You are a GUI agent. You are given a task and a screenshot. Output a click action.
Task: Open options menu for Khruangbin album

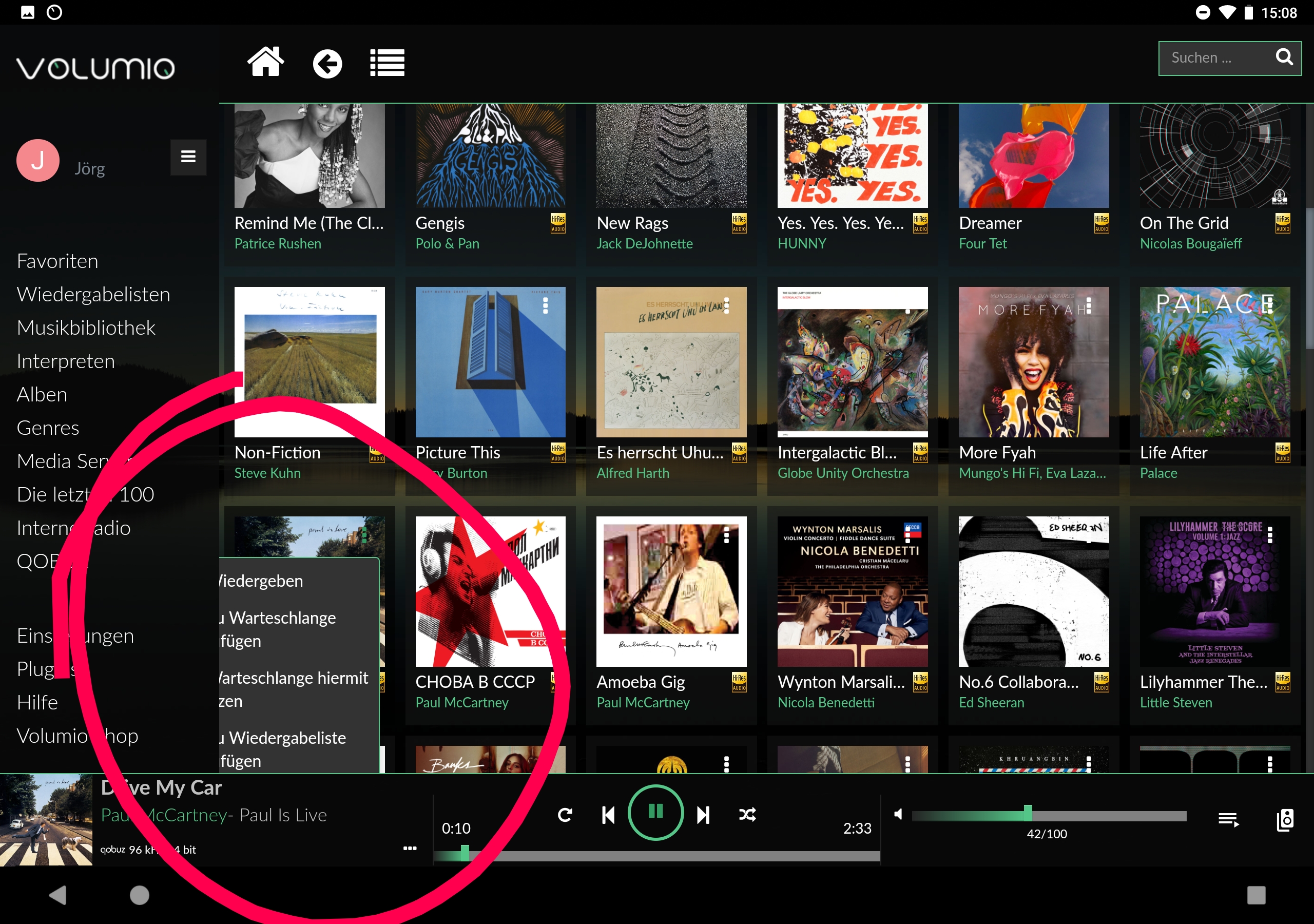point(1089,764)
